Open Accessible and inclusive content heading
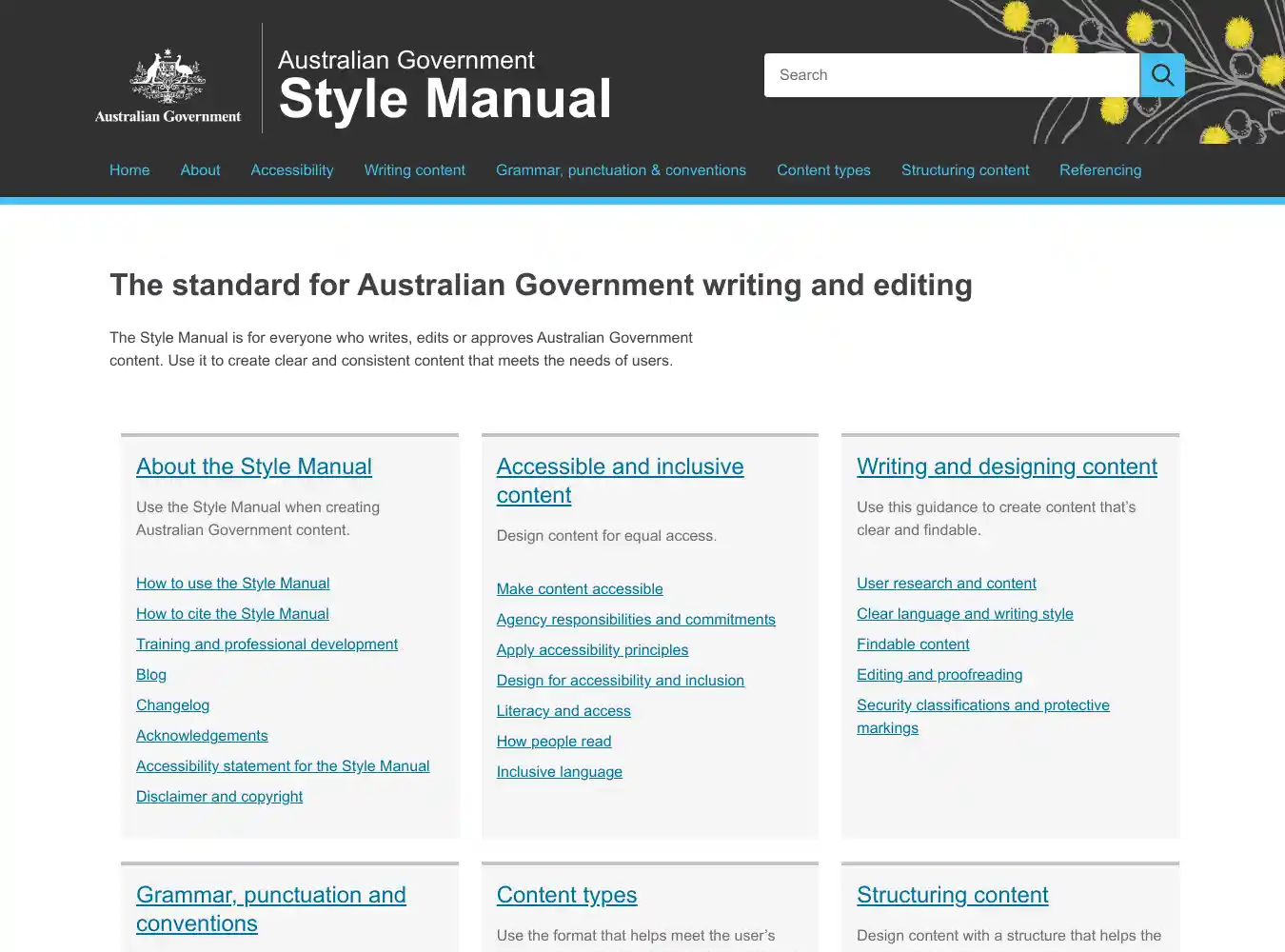This screenshot has width=1285, height=952. pos(620,481)
